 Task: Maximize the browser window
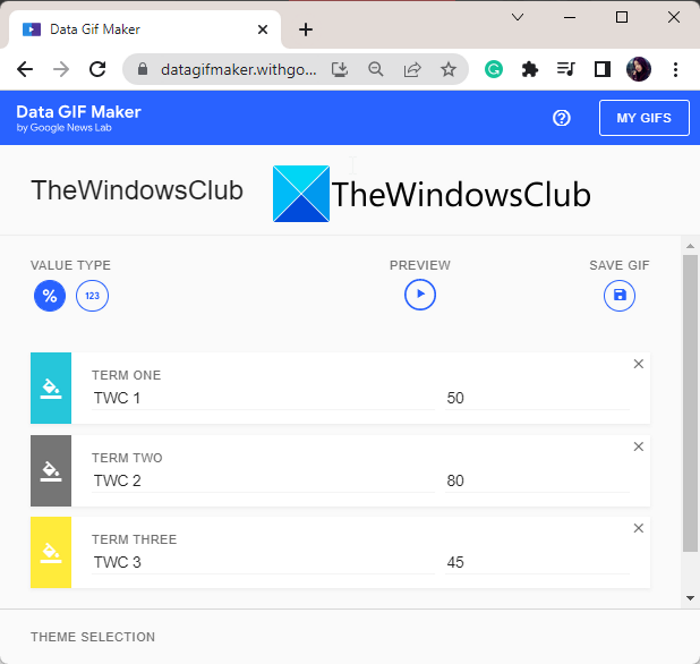point(622,17)
